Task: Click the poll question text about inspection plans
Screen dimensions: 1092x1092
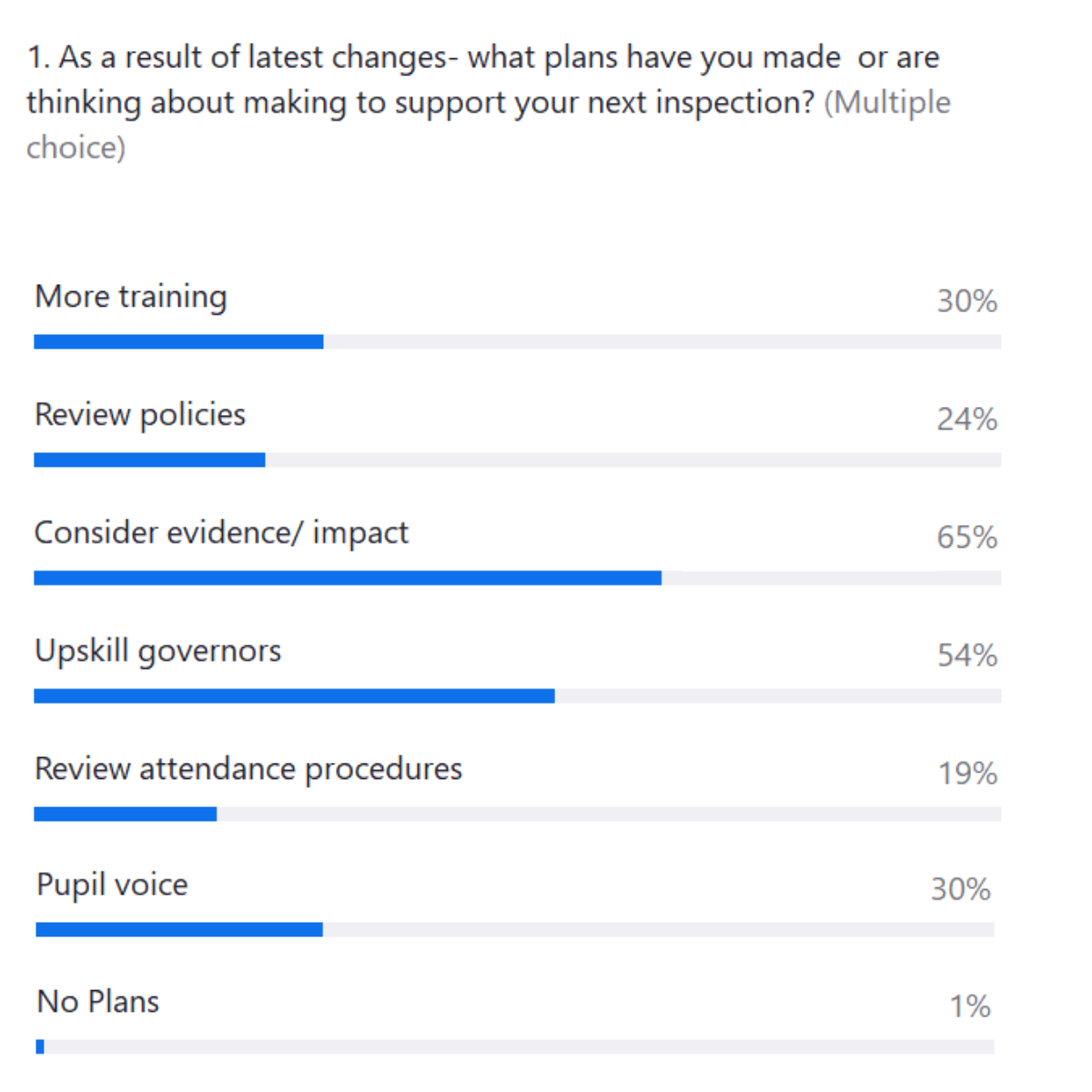Action: [x=482, y=80]
